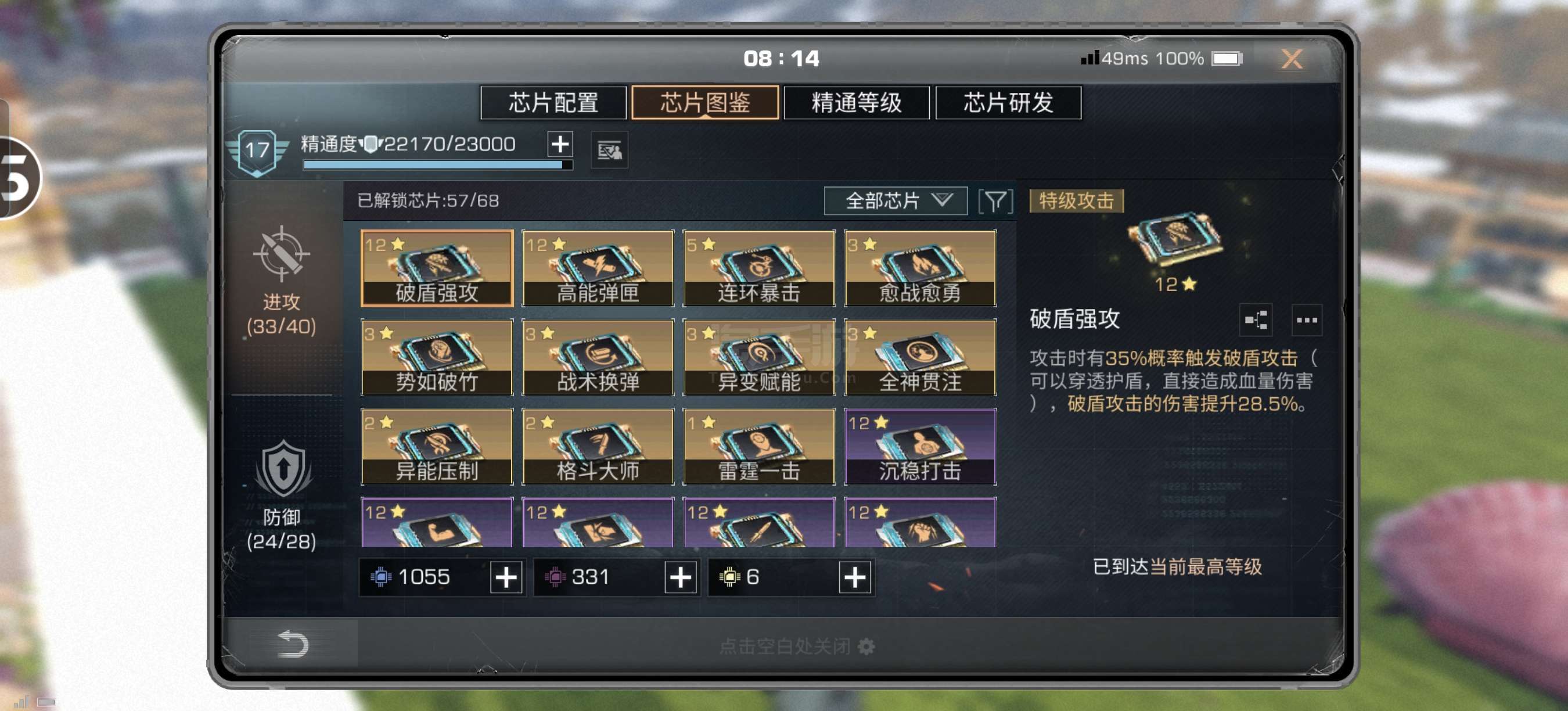Viewport: 1568px width, 711px height.
Task: Select the 防御 defense category
Action: pyautogui.click(x=281, y=495)
